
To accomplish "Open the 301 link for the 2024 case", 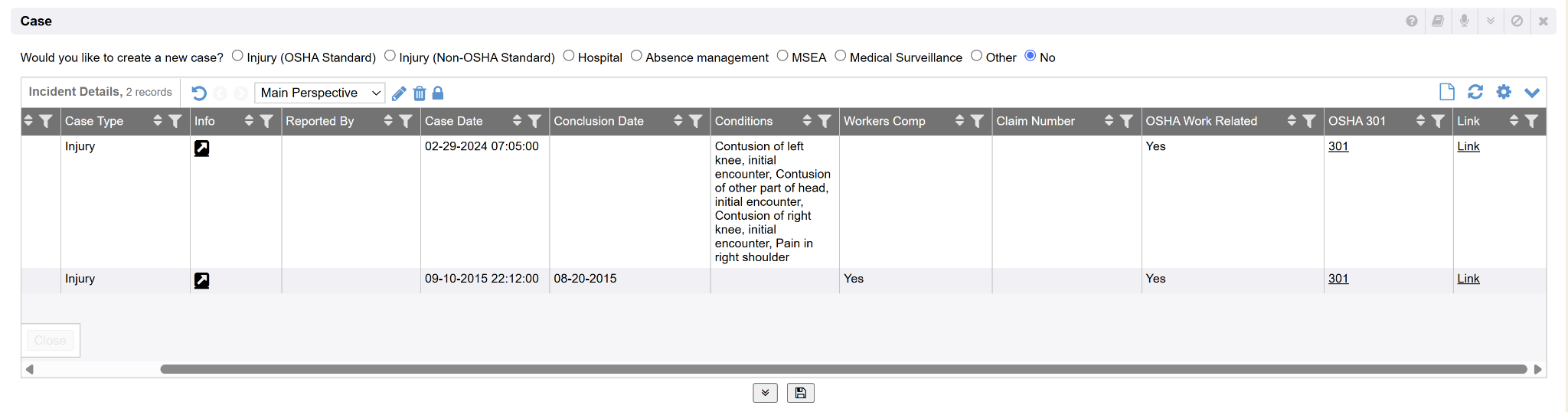I will point(1338,146).
